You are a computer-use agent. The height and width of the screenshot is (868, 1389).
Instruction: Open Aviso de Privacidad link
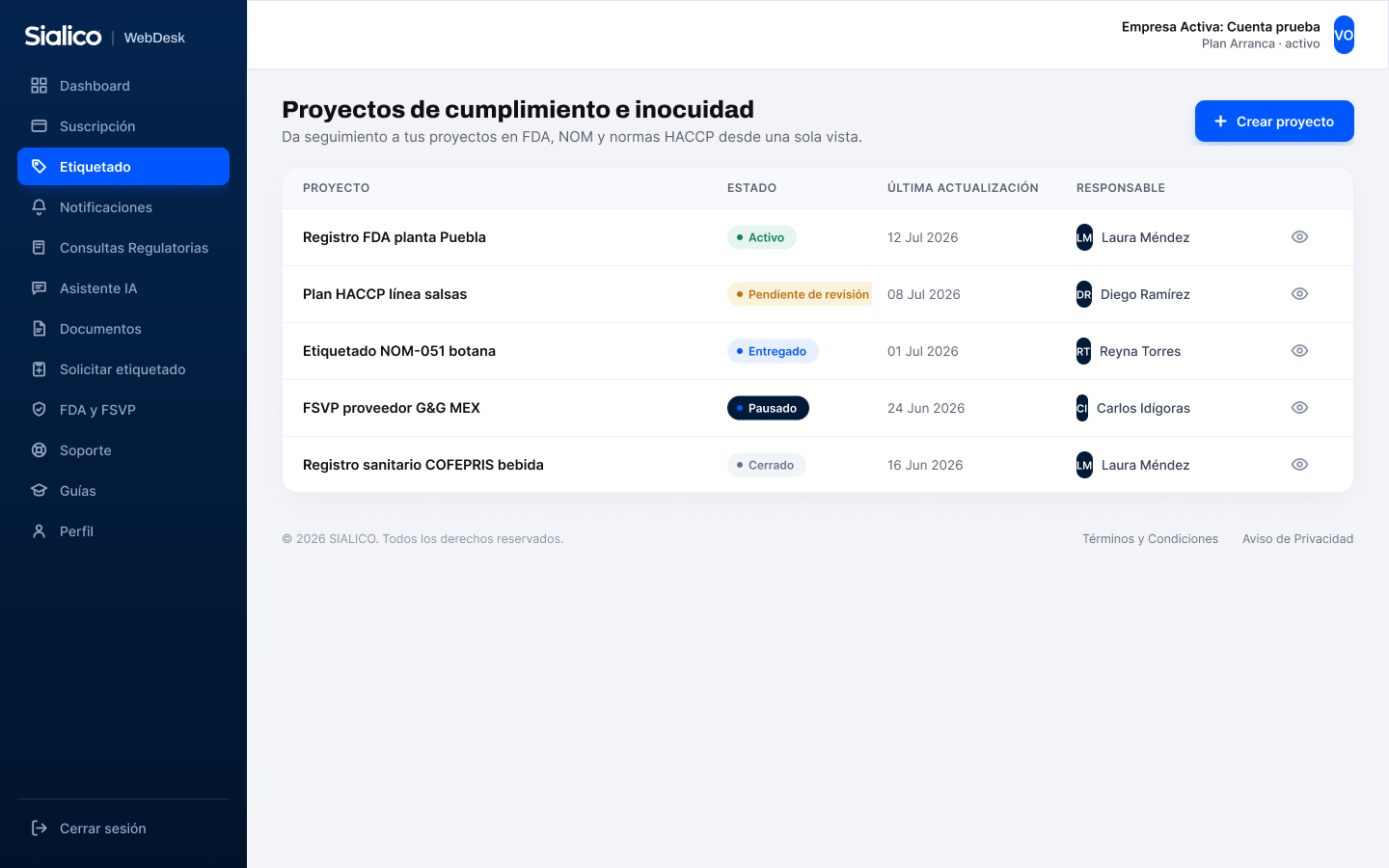pyautogui.click(x=1297, y=539)
